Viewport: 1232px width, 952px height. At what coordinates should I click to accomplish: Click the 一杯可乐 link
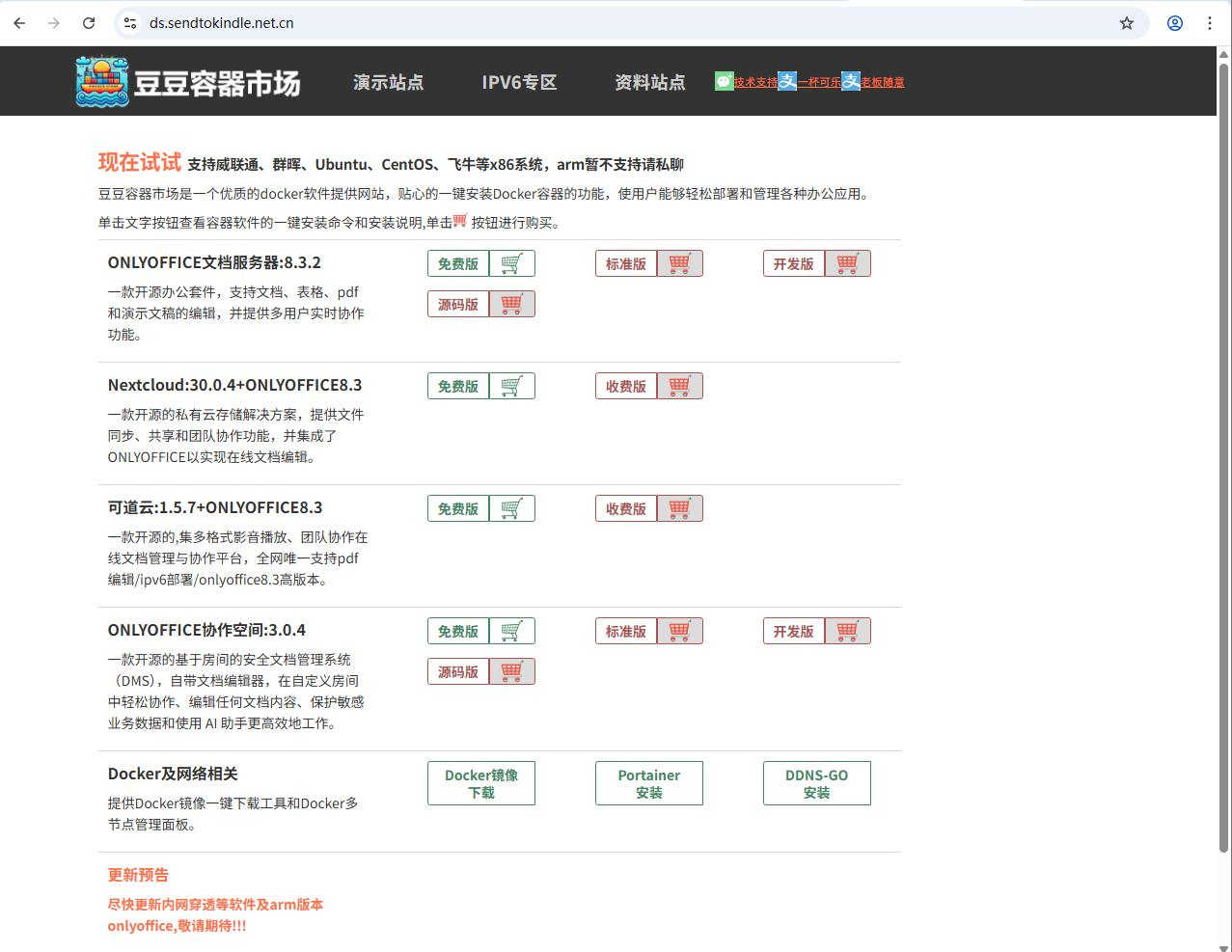point(819,82)
